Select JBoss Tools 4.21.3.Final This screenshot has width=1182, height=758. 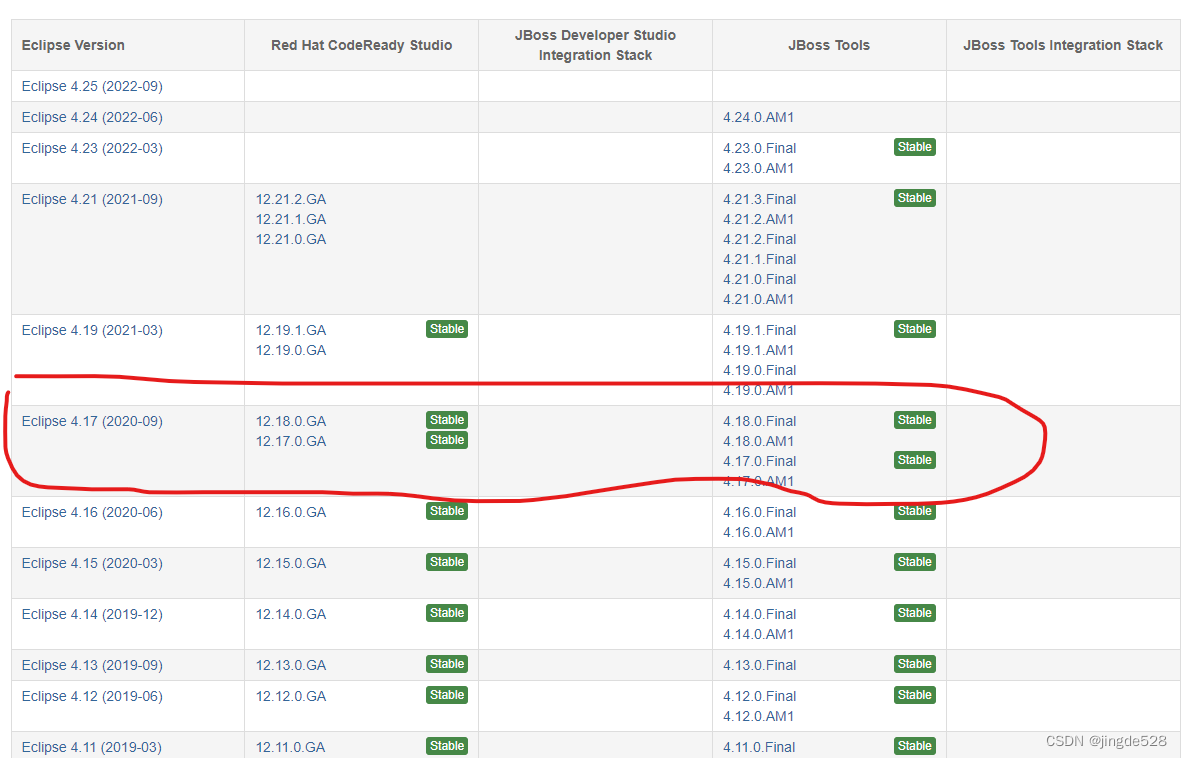tap(760, 200)
